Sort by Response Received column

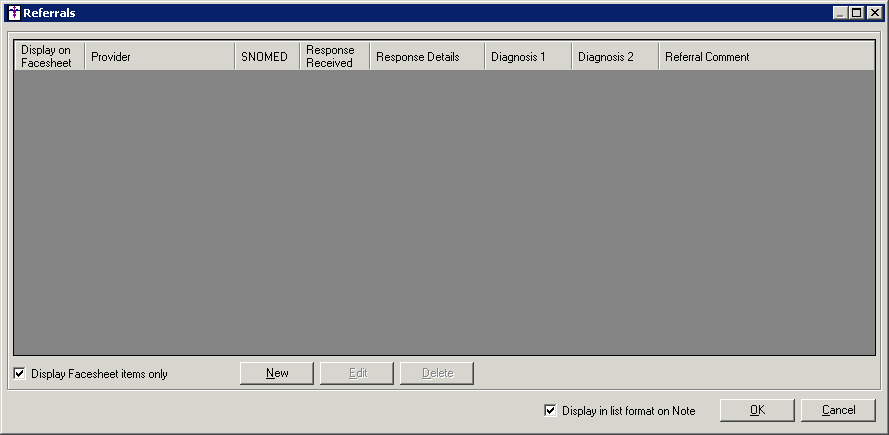point(334,57)
